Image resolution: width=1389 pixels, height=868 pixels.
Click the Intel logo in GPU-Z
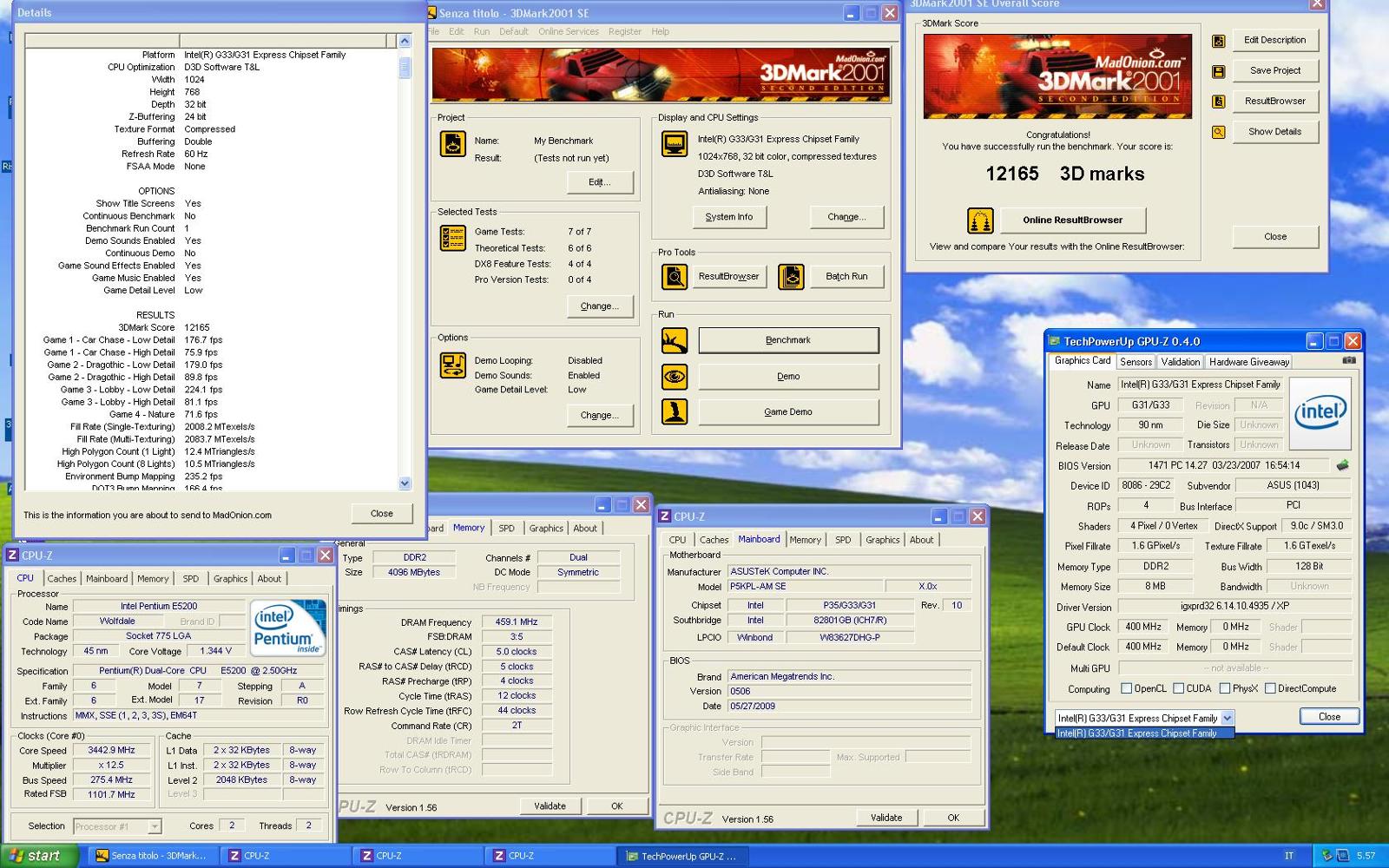[1320, 412]
